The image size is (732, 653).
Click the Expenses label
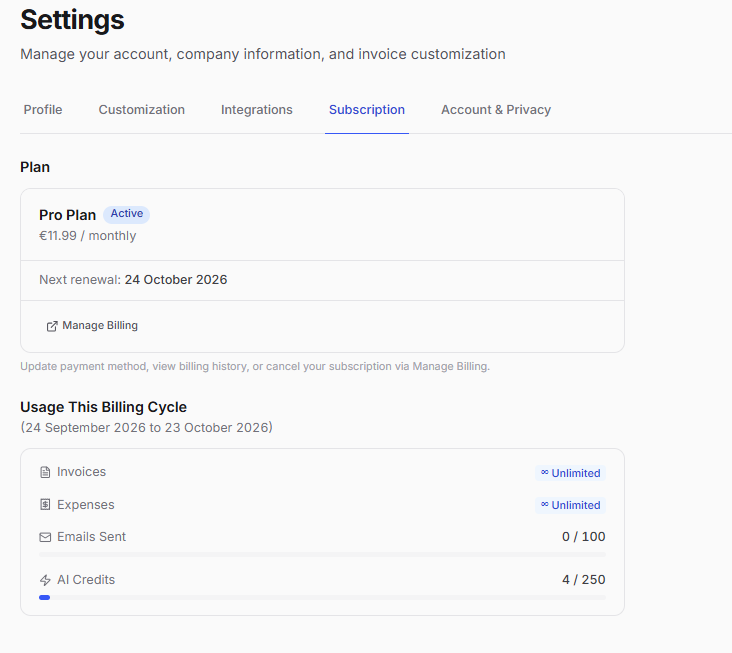(x=86, y=505)
